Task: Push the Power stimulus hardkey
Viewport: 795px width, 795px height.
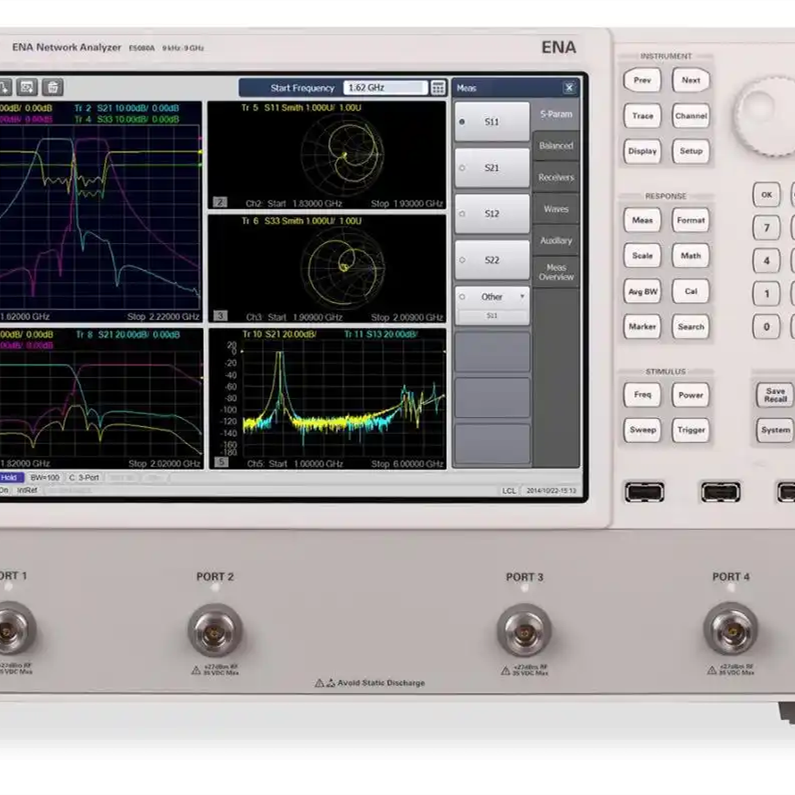Action: [x=691, y=394]
